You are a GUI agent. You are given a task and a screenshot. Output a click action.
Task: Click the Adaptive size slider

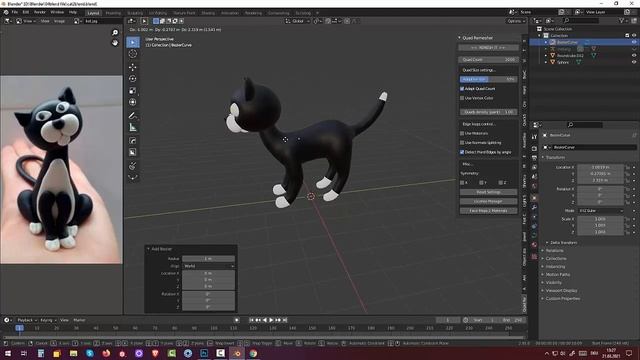click(489, 79)
